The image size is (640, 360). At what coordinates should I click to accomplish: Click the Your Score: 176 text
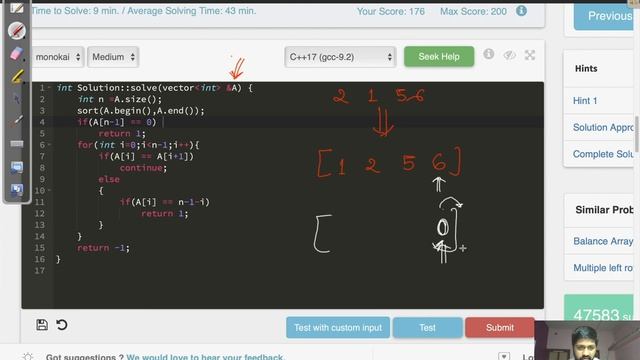point(391,11)
